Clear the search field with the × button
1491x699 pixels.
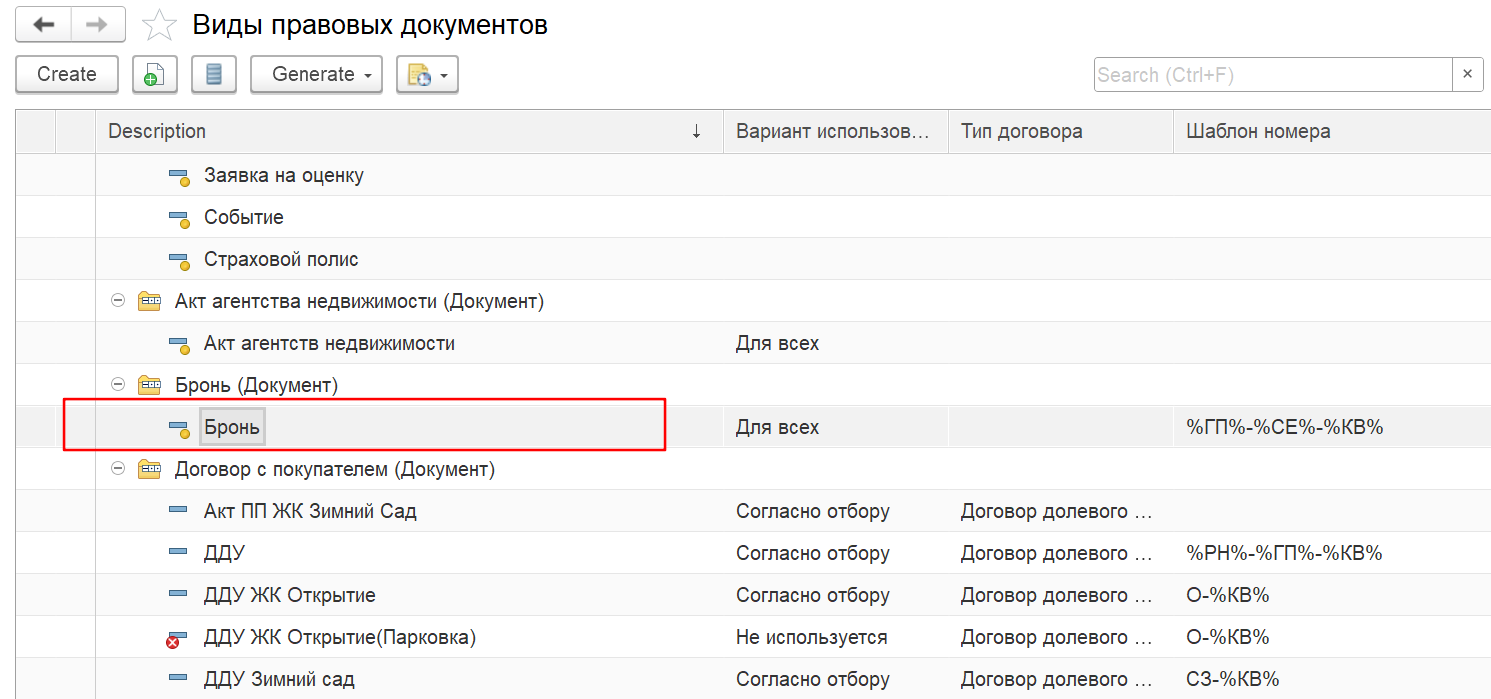pyautogui.click(x=1467, y=75)
